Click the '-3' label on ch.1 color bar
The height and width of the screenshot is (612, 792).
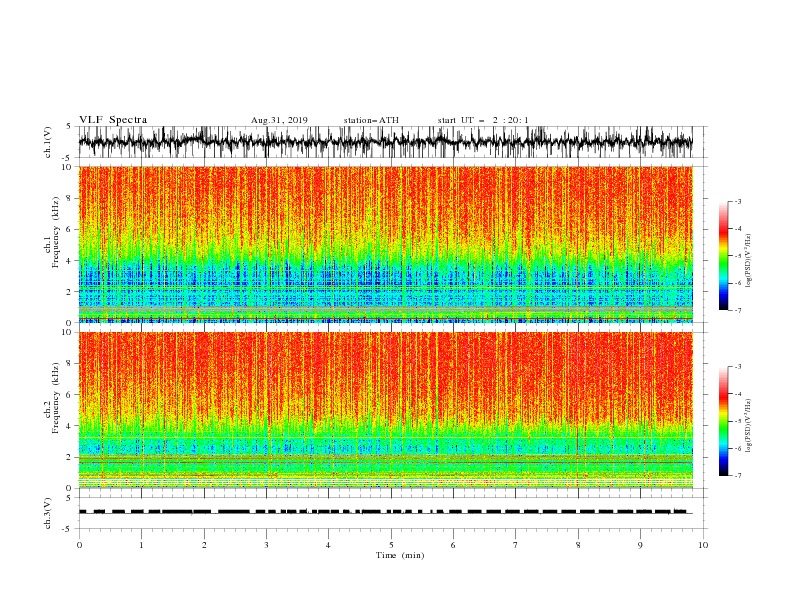738,201
